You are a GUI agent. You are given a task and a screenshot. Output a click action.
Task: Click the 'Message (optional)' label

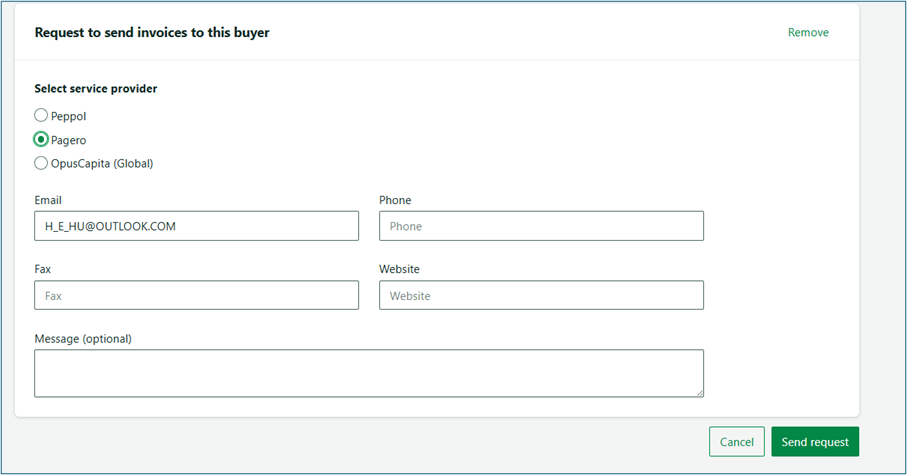[x=83, y=338]
